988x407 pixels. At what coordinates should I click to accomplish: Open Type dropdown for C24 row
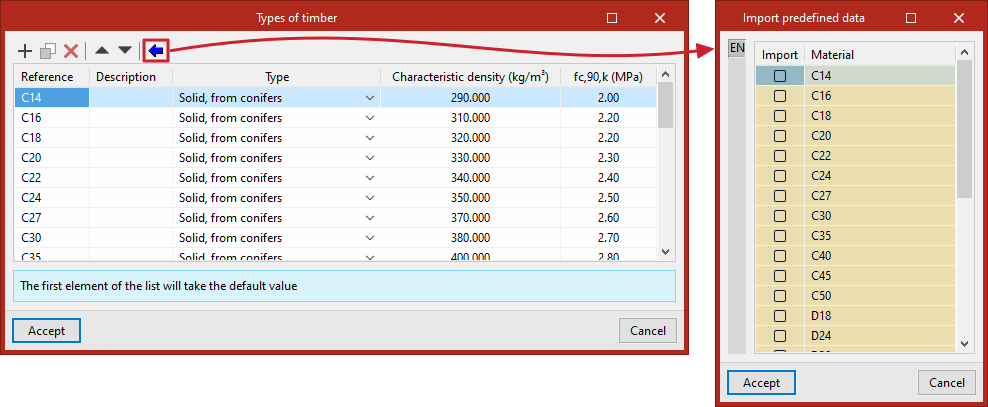[370, 198]
